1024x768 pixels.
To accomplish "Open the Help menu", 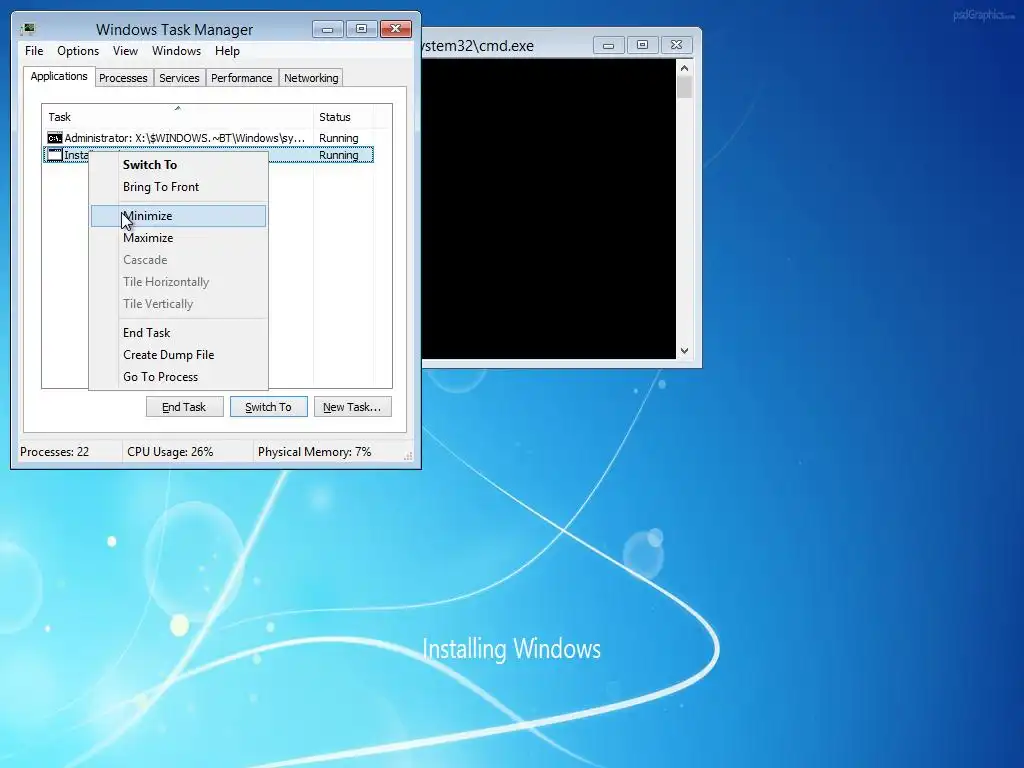I will click(227, 51).
